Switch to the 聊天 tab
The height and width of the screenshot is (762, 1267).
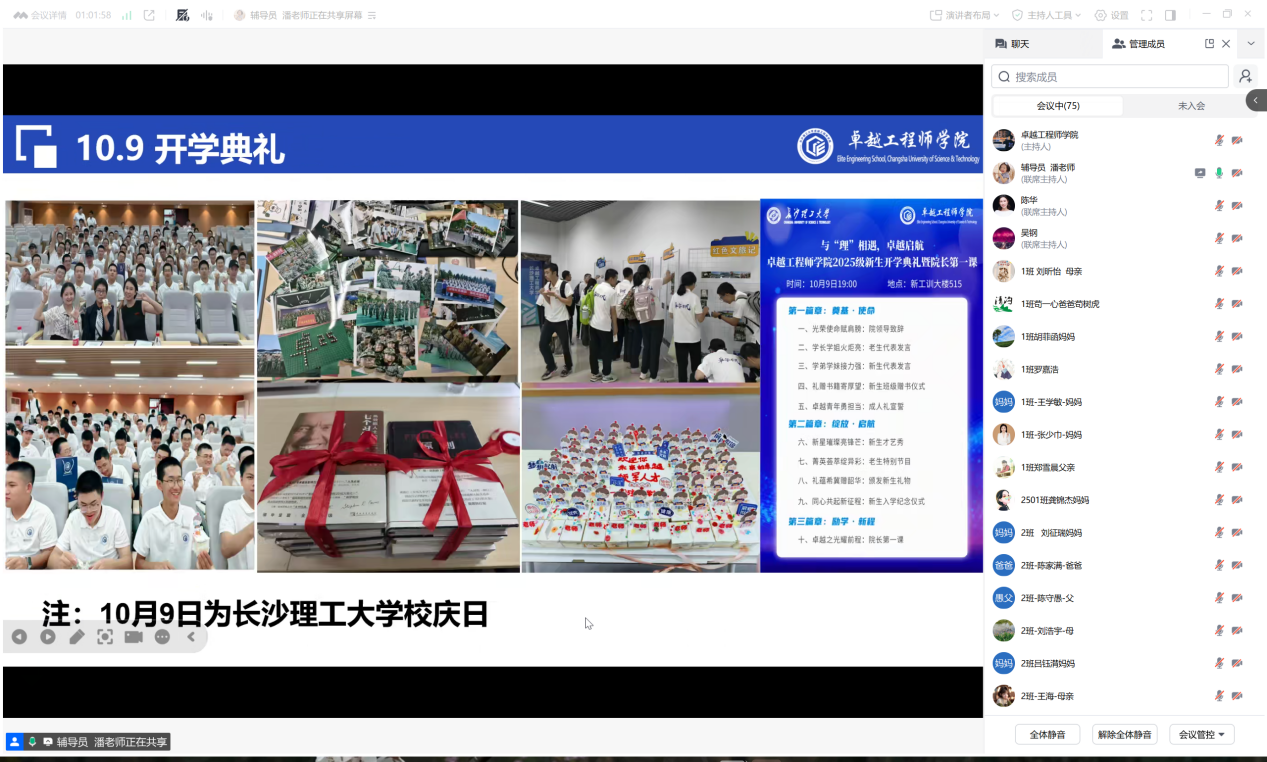[x=1013, y=44]
